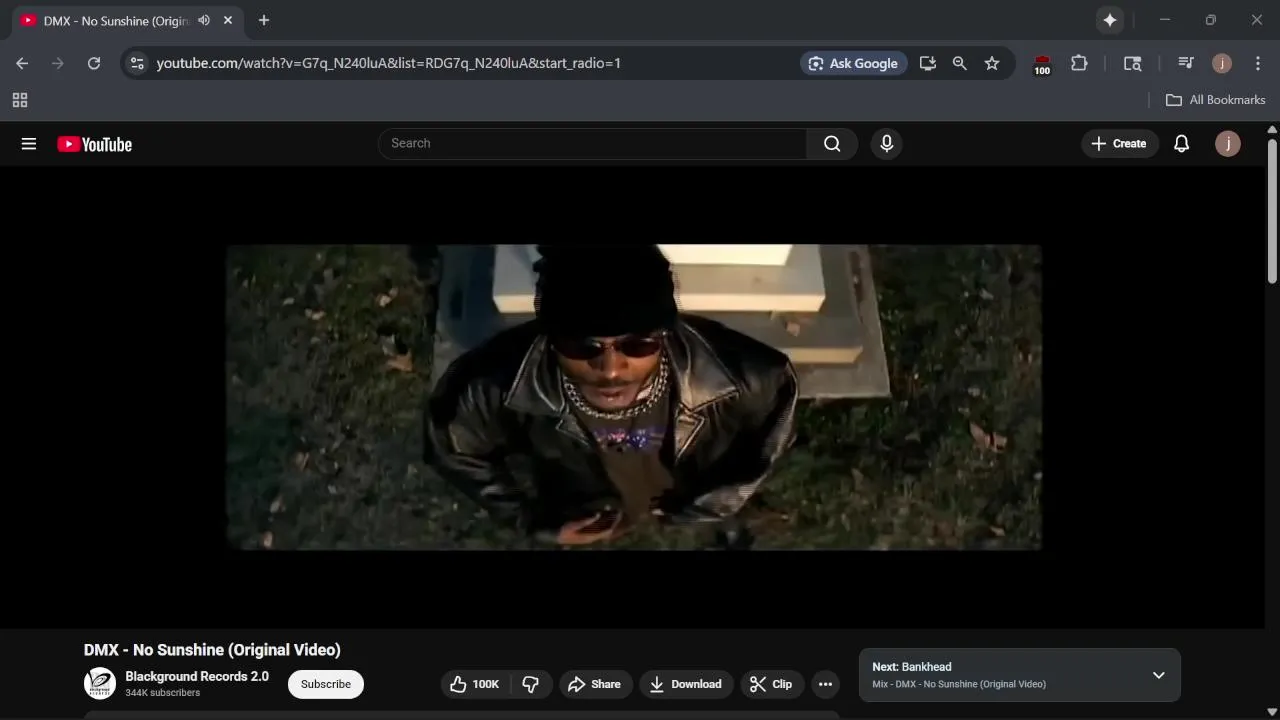Open the zoom magnifier in address bar
The height and width of the screenshot is (720, 1280).
960,63
